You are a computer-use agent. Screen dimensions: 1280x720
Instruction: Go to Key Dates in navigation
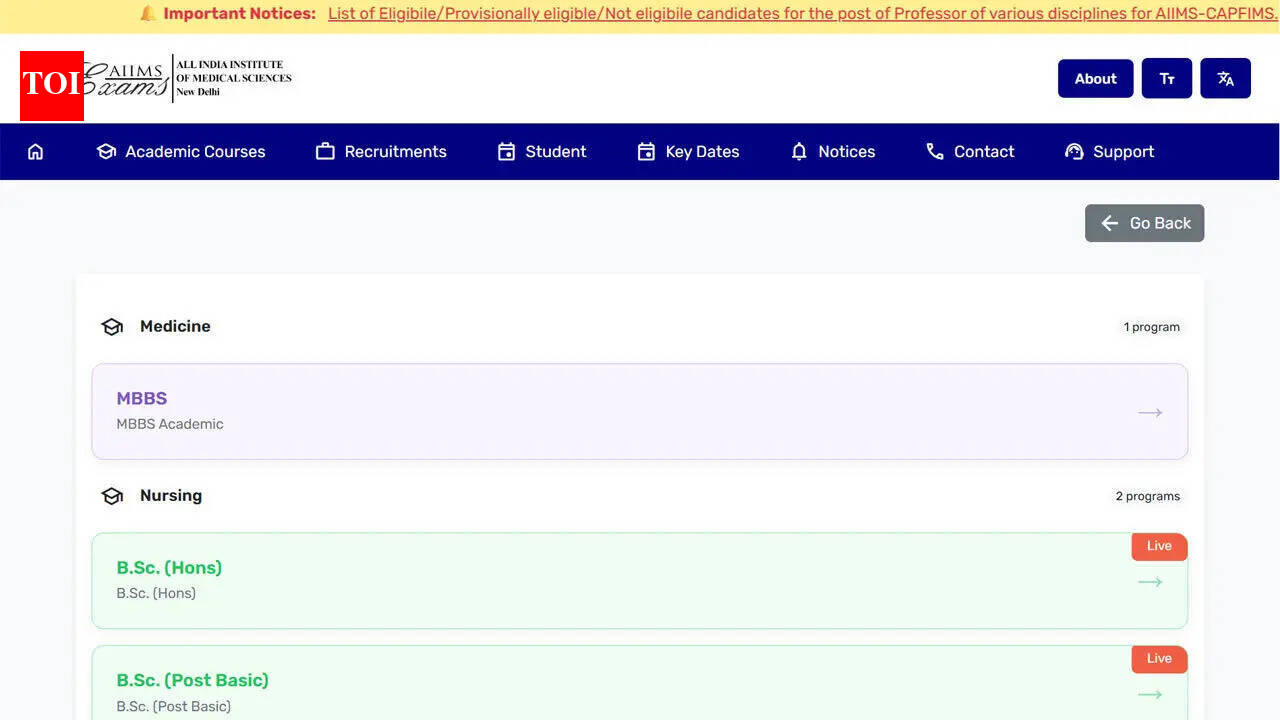point(688,152)
